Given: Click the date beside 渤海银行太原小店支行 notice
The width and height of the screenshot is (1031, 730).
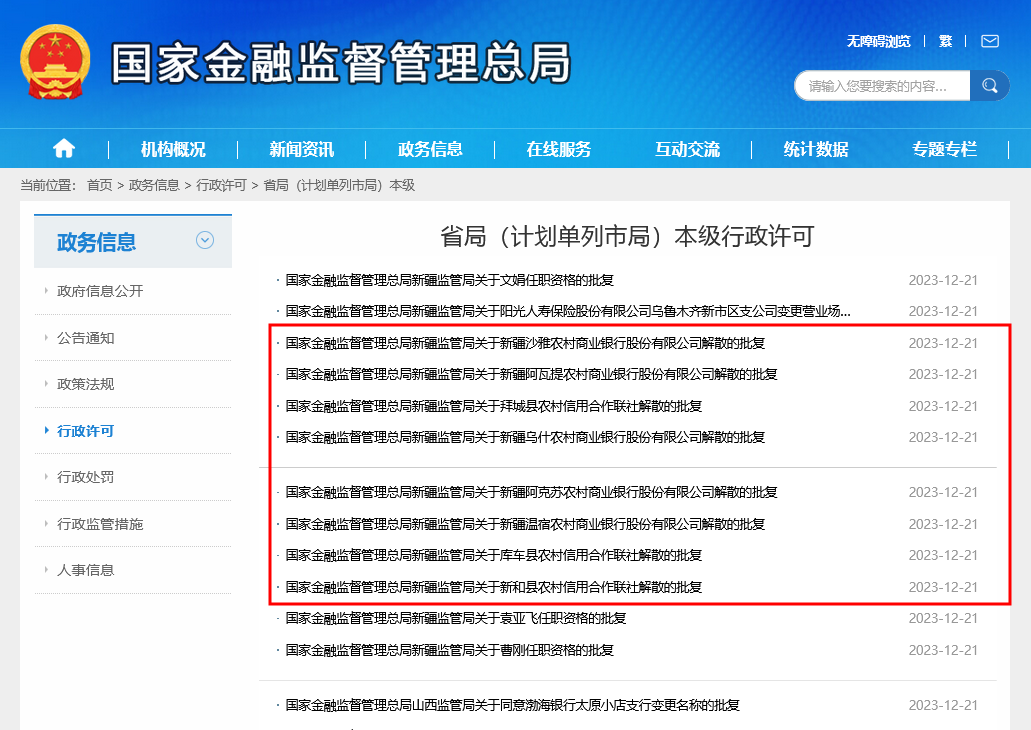Looking at the screenshot, I should [x=943, y=705].
